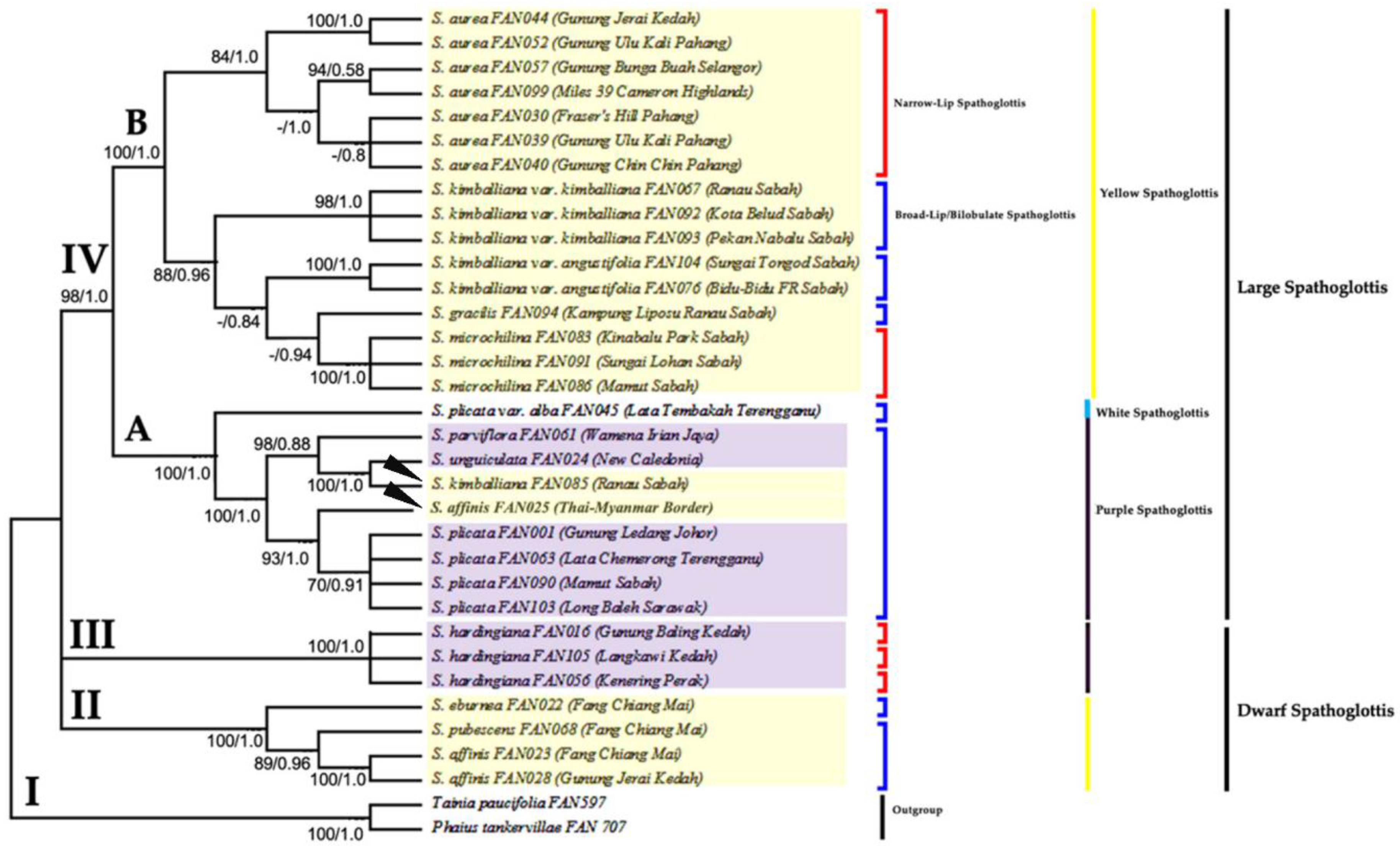Image resolution: width=1400 pixels, height=847 pixels.
Task: Click the 88/0.96 support value
Action: [x=181, y=275]
